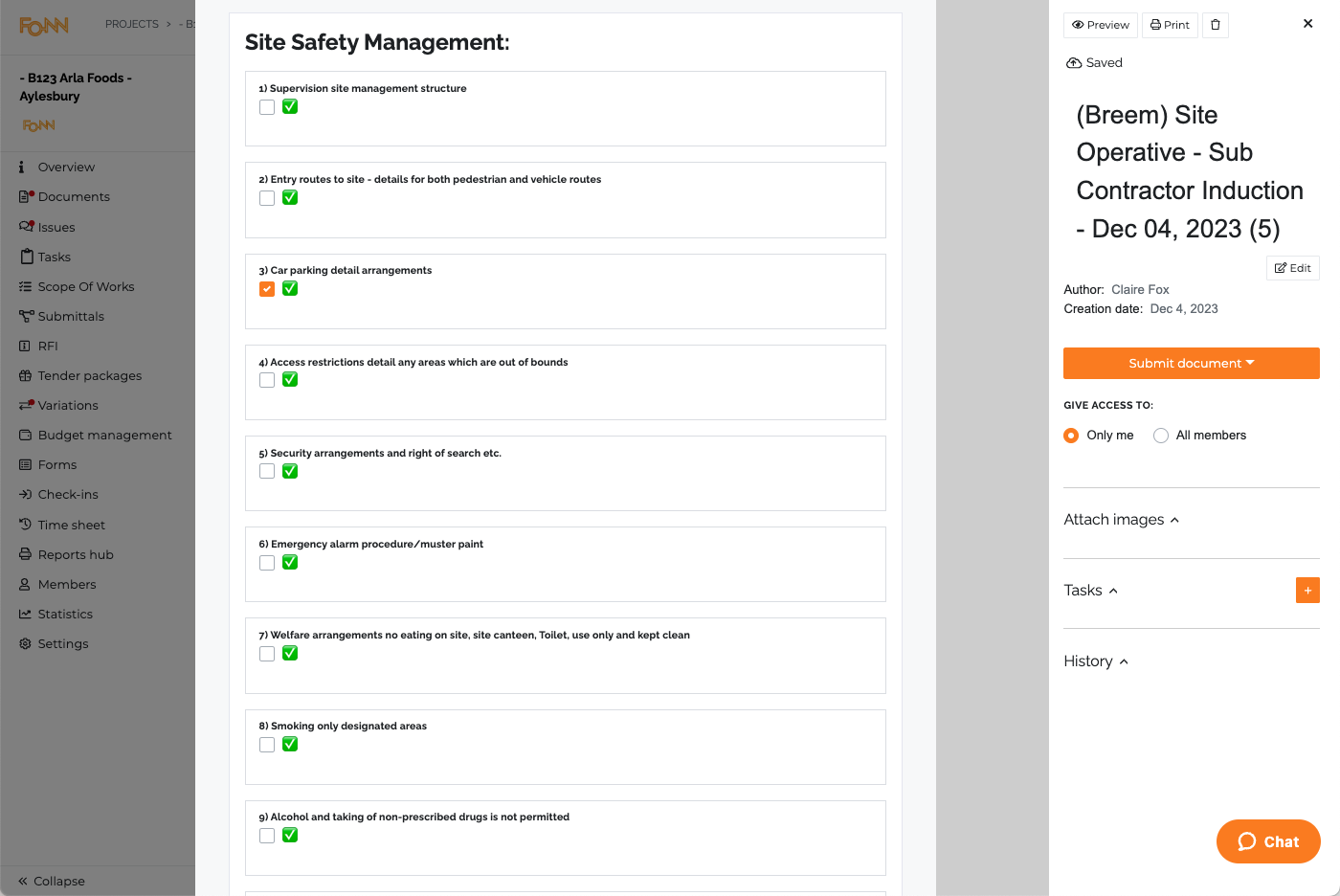Screen dimensions: 1340x896
Task: Click the Check-ins arrow icon
Action: [26, 494]
